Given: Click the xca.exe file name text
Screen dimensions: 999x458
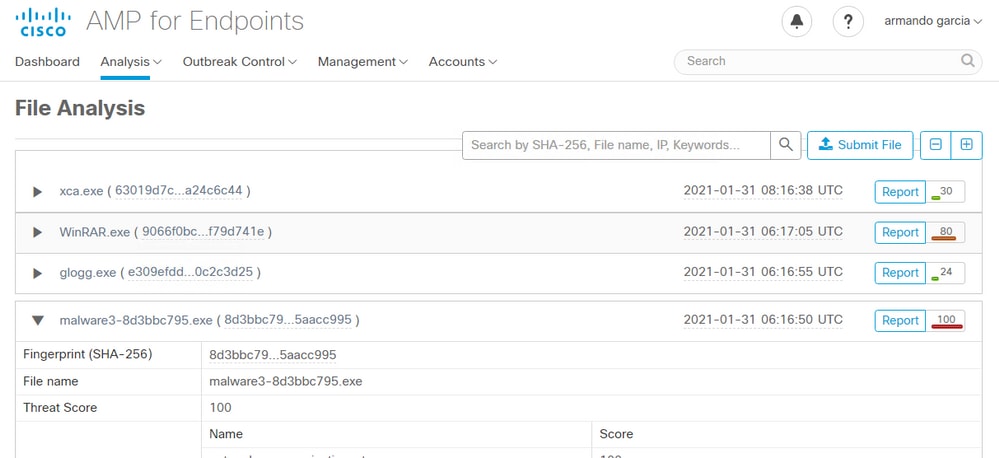Looking at the screenshot, I should coord(81,191).
